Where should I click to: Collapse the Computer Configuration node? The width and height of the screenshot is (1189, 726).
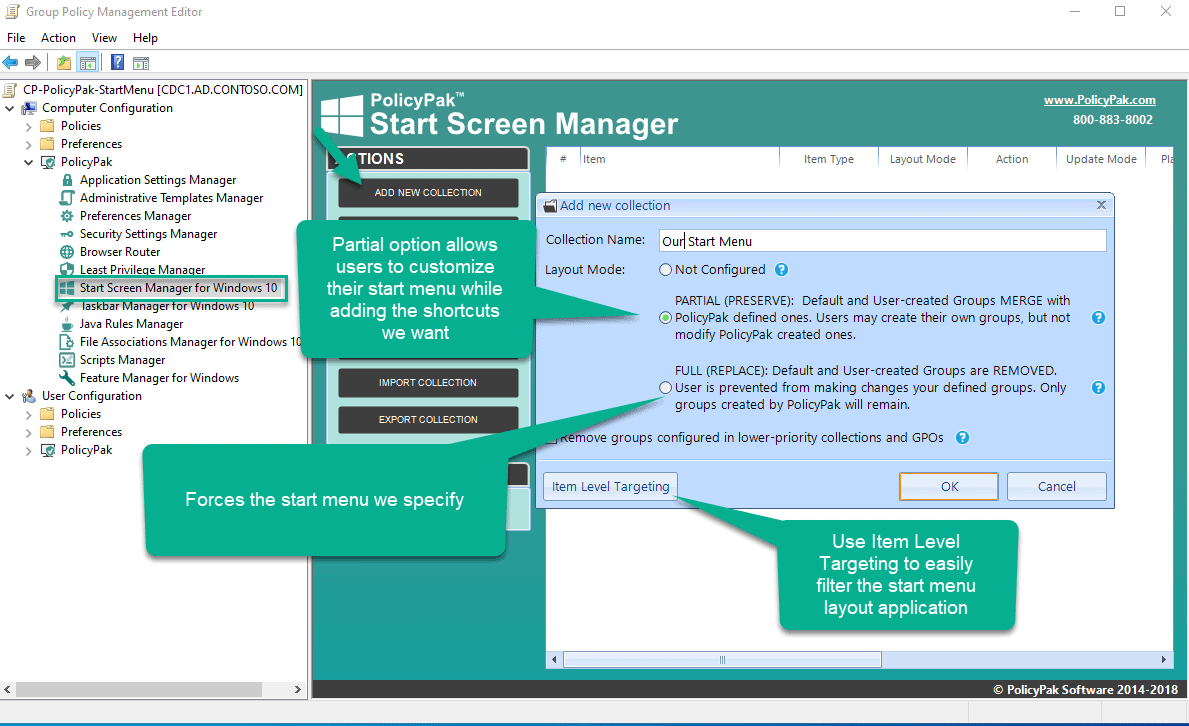pyautogui.click(x=10, y=108)
